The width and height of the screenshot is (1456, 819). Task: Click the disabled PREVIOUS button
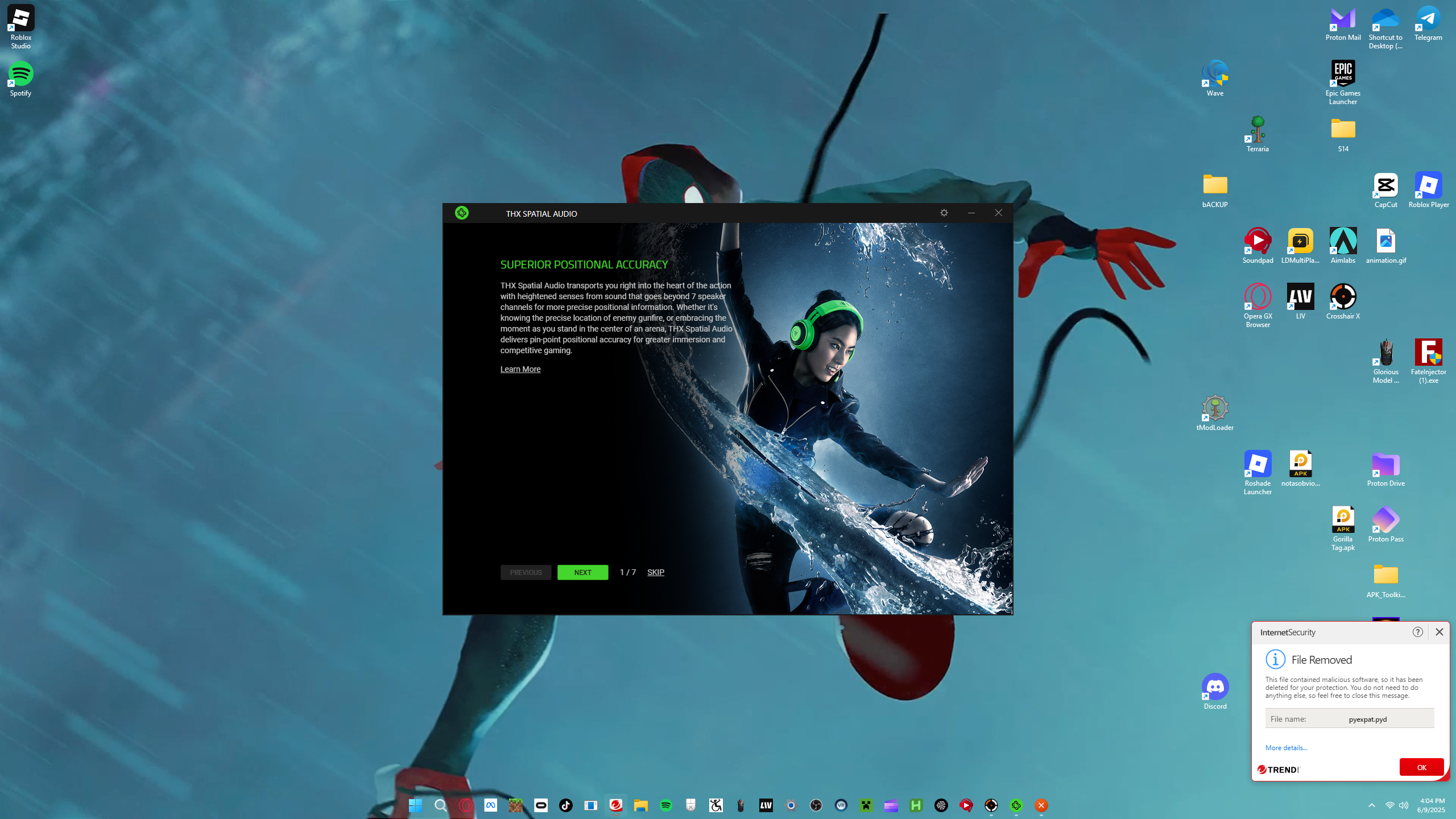526,572
